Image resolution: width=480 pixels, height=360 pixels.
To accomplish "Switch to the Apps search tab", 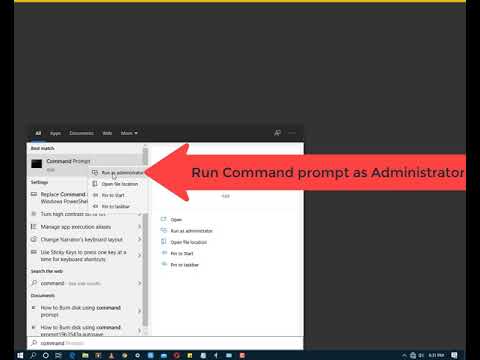I will point(55,133).
